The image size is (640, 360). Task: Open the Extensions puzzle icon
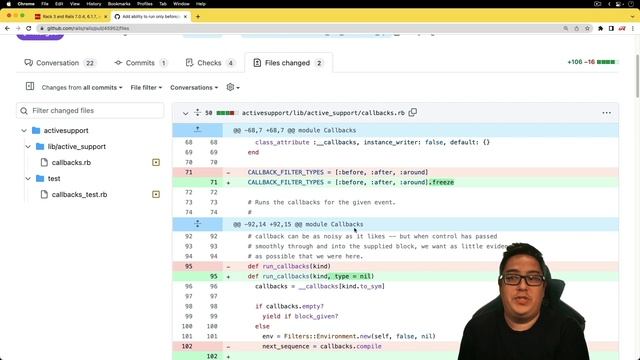[600, 28]
